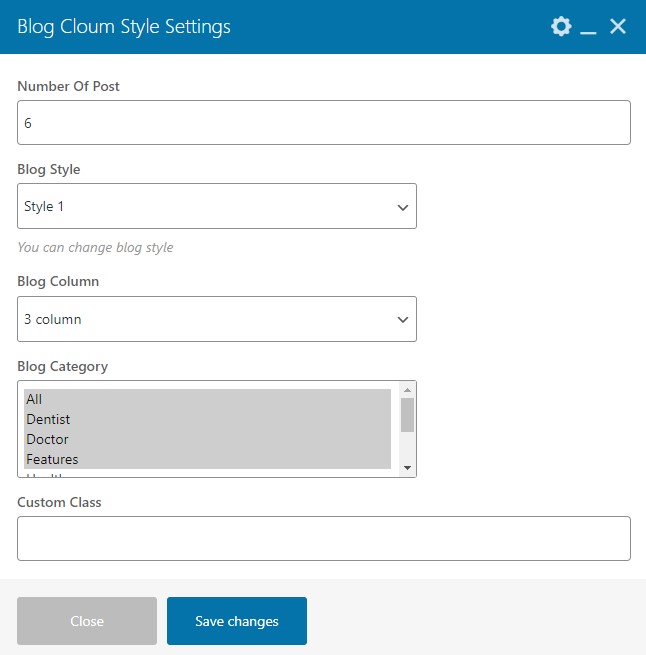This screenshot has height=655, width=646.
Task: Select Dentist in Blog Category list
Action: [208, 419]
